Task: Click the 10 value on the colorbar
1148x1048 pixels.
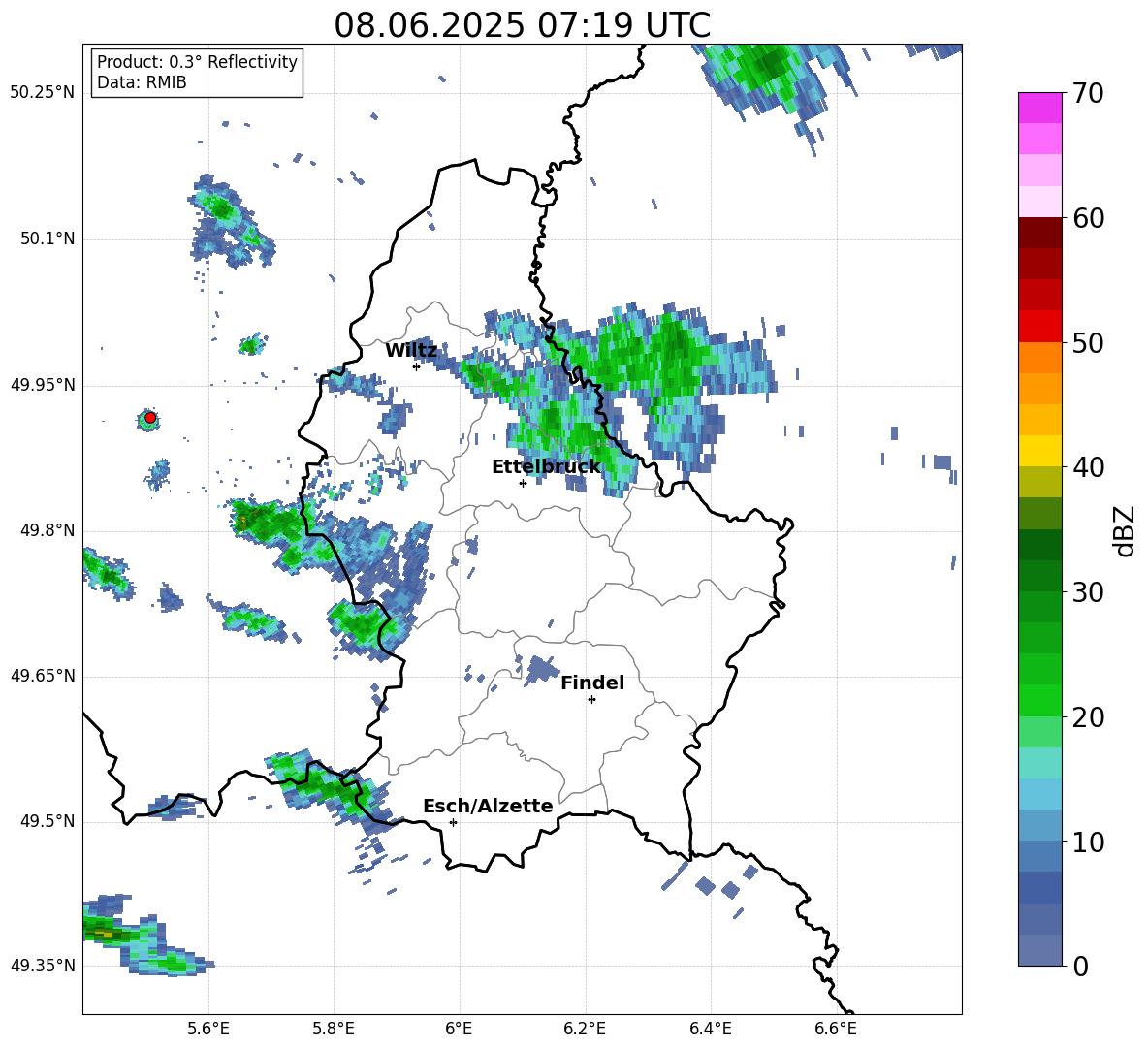Action: [x=1087, y=842]
